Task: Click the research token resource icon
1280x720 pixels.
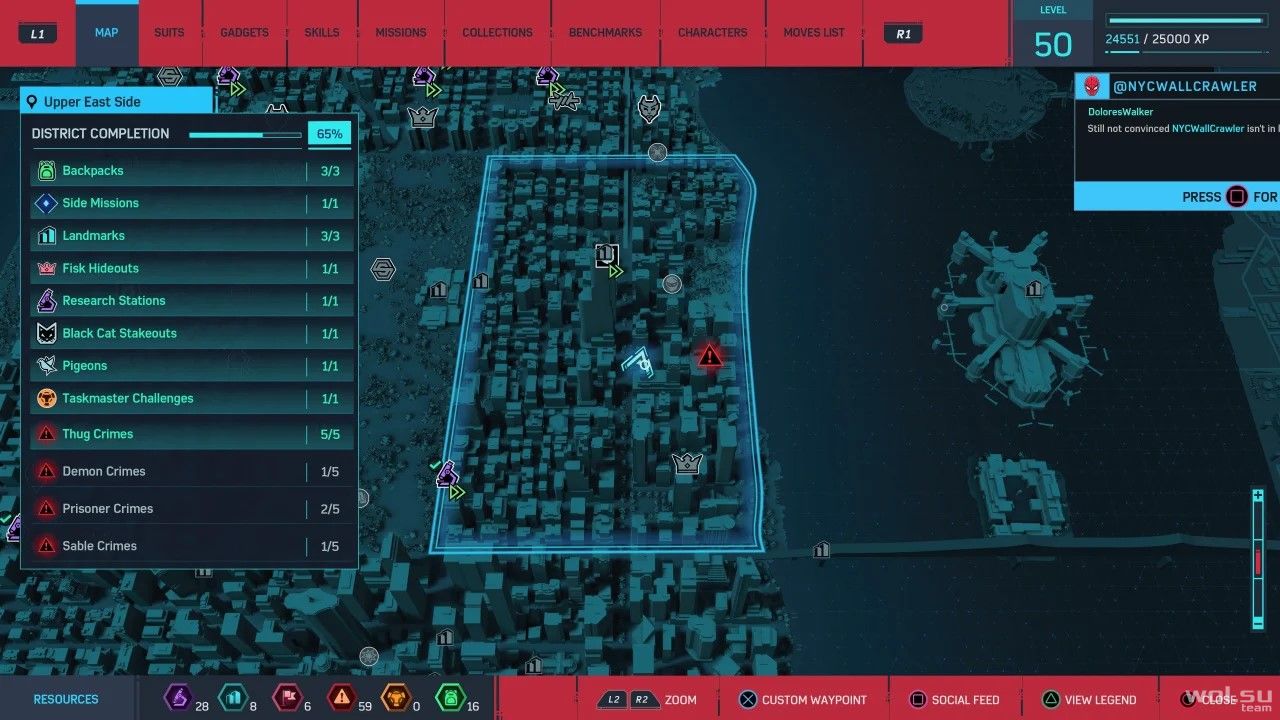Action: (x=177, y=697)
